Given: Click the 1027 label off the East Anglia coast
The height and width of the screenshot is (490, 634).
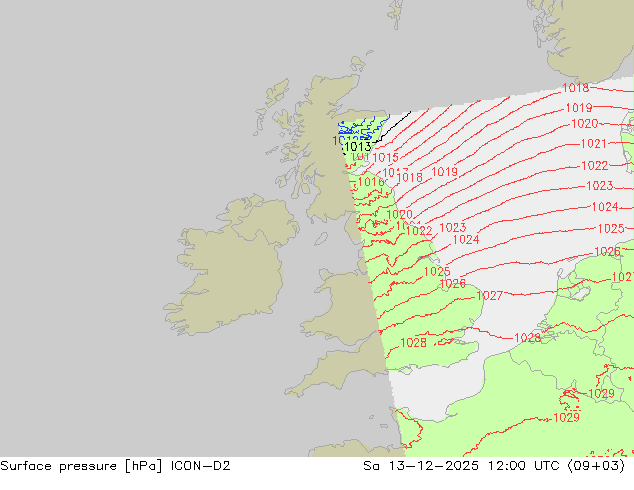Looking at the screenshot, I should pos(489,296).
